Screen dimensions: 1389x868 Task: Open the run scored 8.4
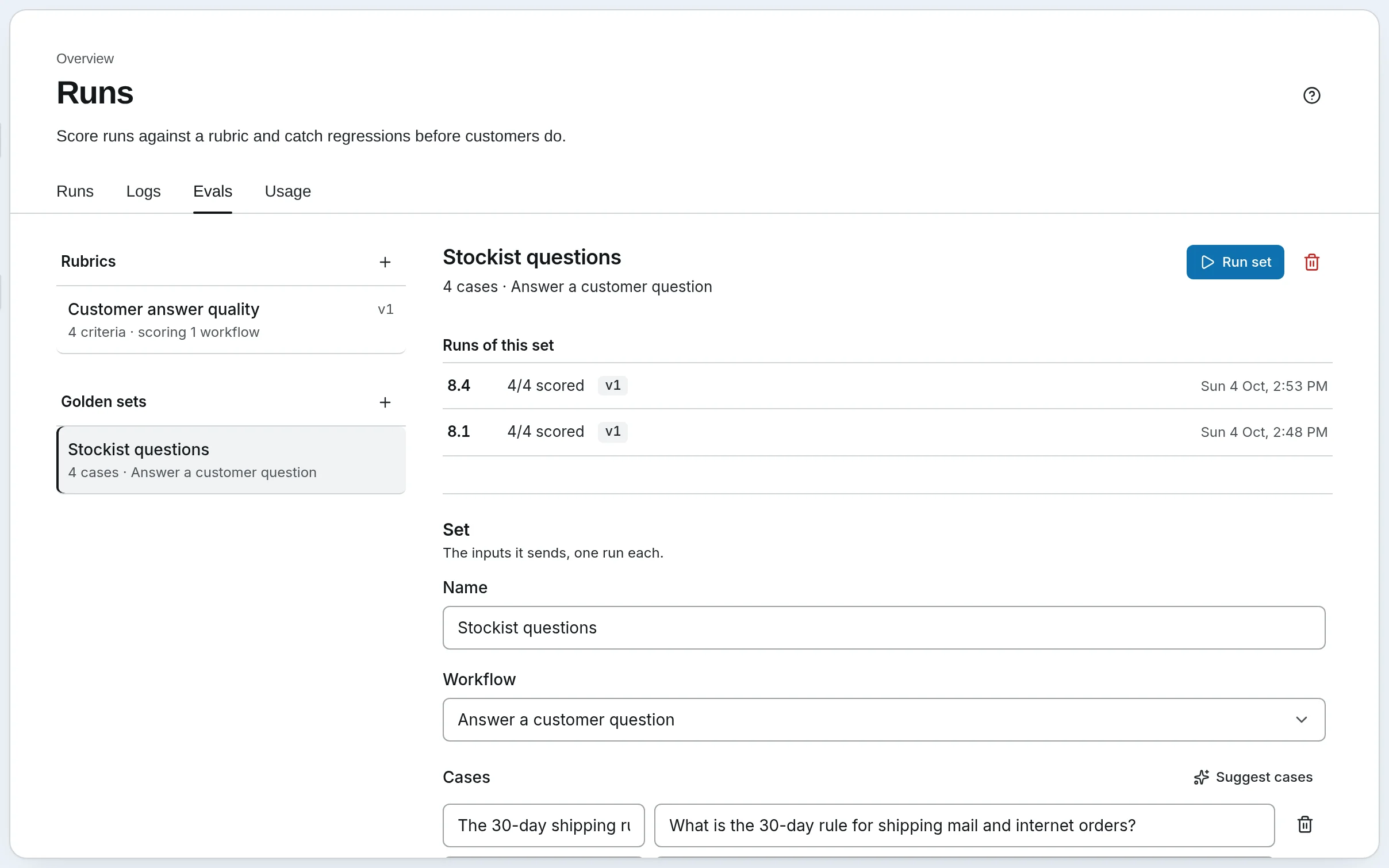[887, 386]
